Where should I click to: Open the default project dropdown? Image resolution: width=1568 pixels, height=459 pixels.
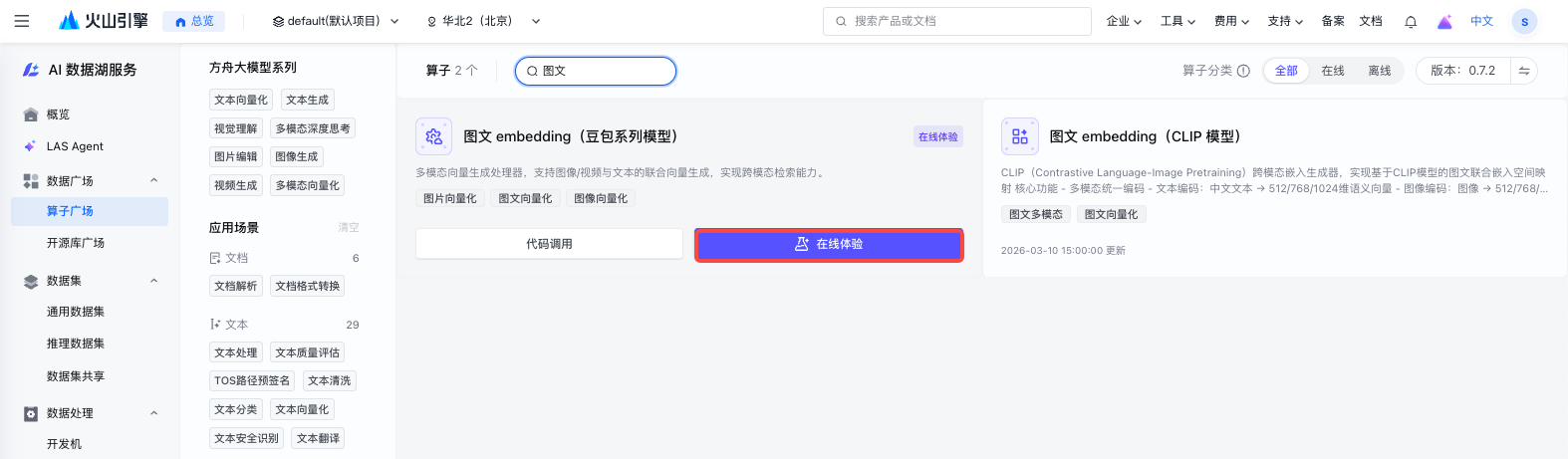(336, 21)
